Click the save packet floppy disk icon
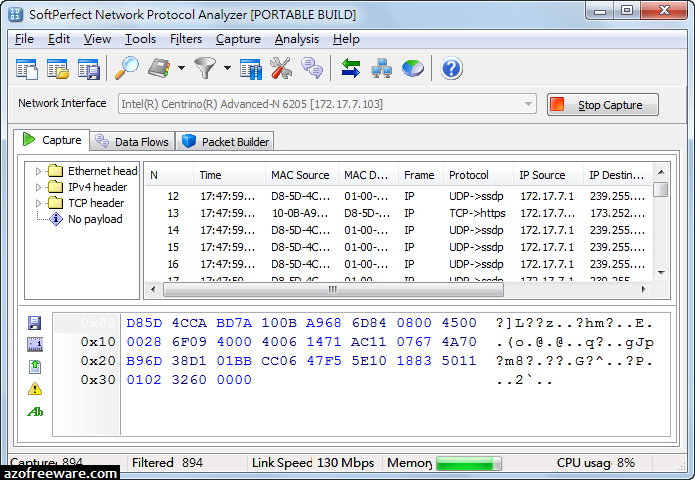Screen dimensions: 695x480 pyautogui.click(x=35, y=323)
